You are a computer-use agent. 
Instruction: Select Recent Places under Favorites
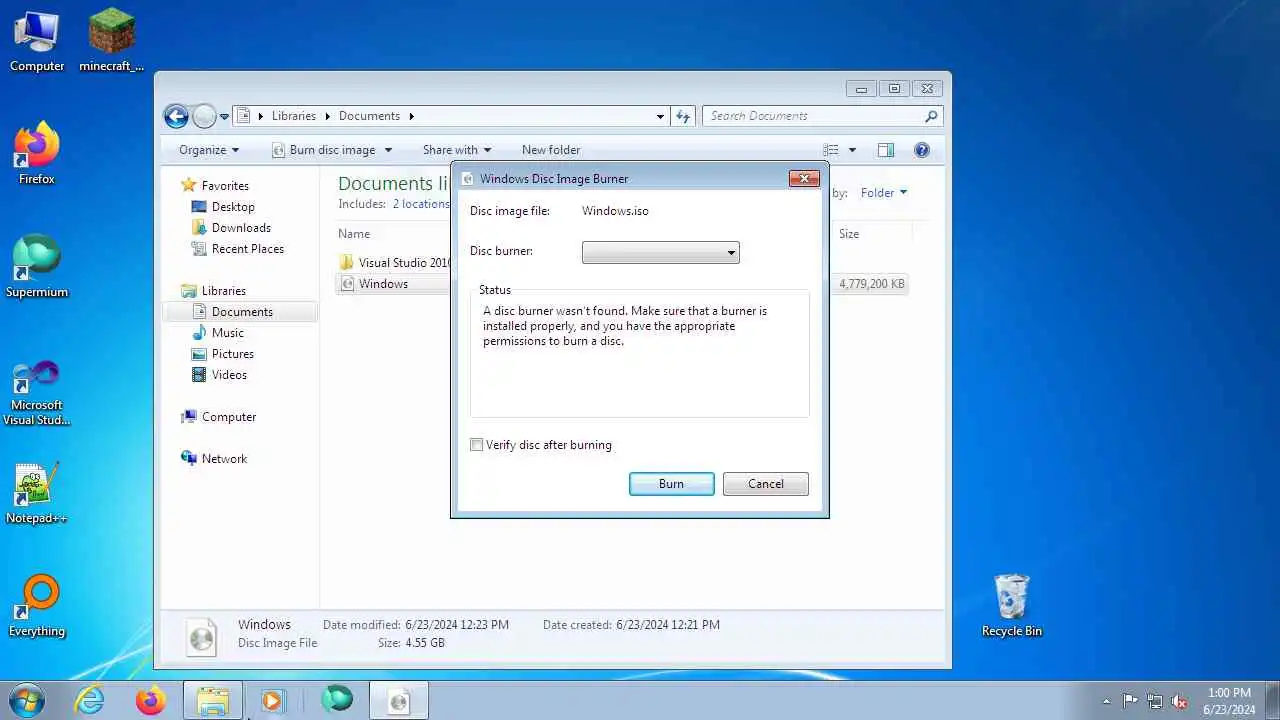point(248,249)
